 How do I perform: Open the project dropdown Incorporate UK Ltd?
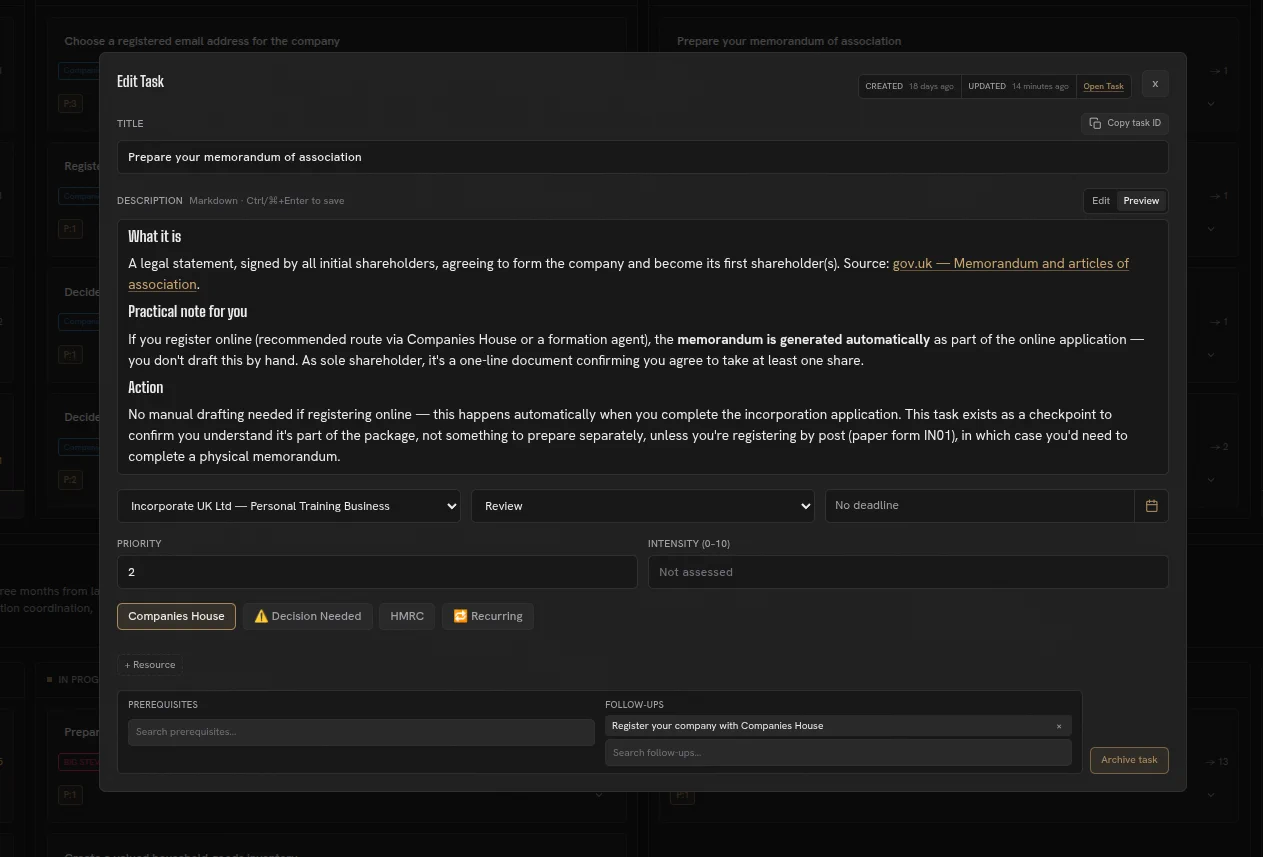pos(289,506)
